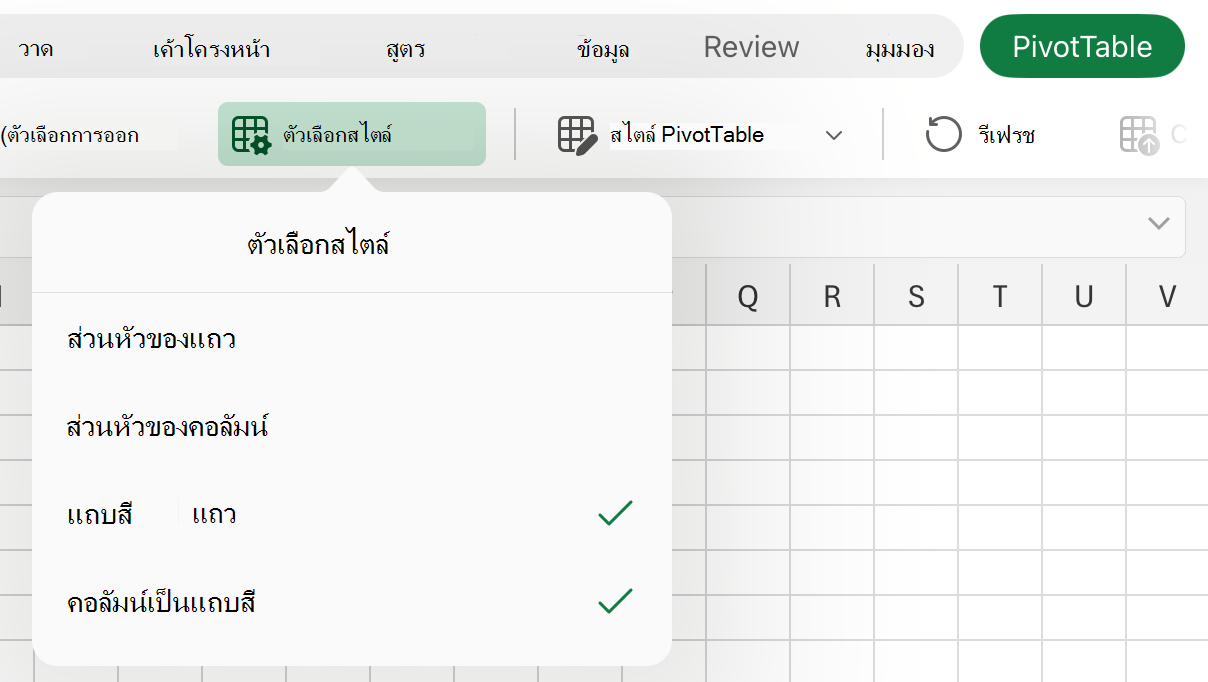This screenshot has height=682, width=1208.
Task: Expand the สไตล์ PivotTable dropdown chevron
Action: point(834,135)
